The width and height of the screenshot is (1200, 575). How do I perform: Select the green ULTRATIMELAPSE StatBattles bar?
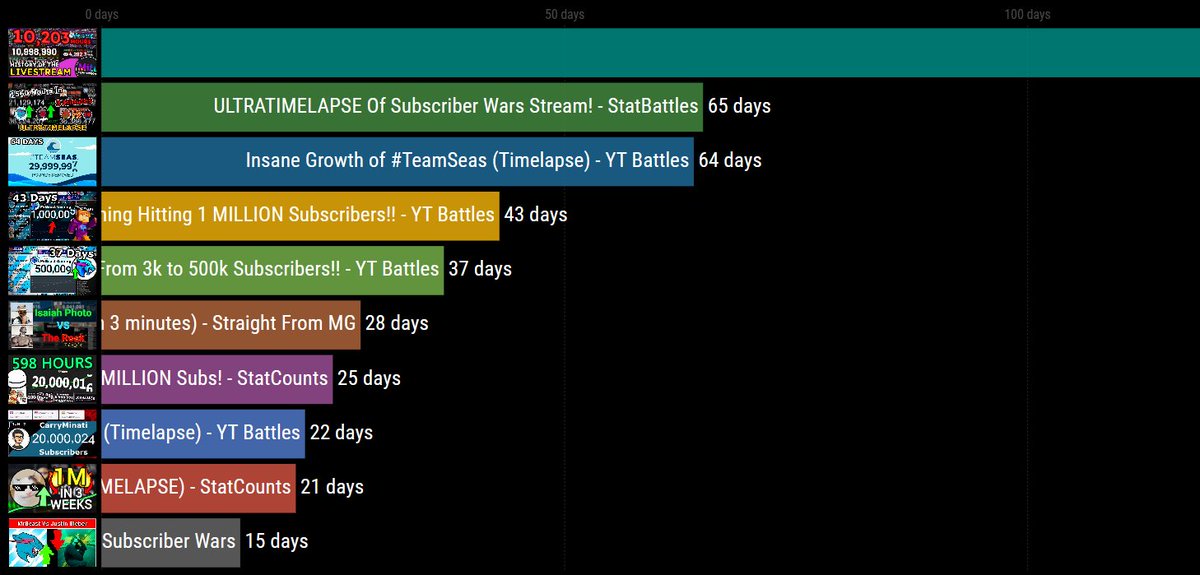[402, 107]
